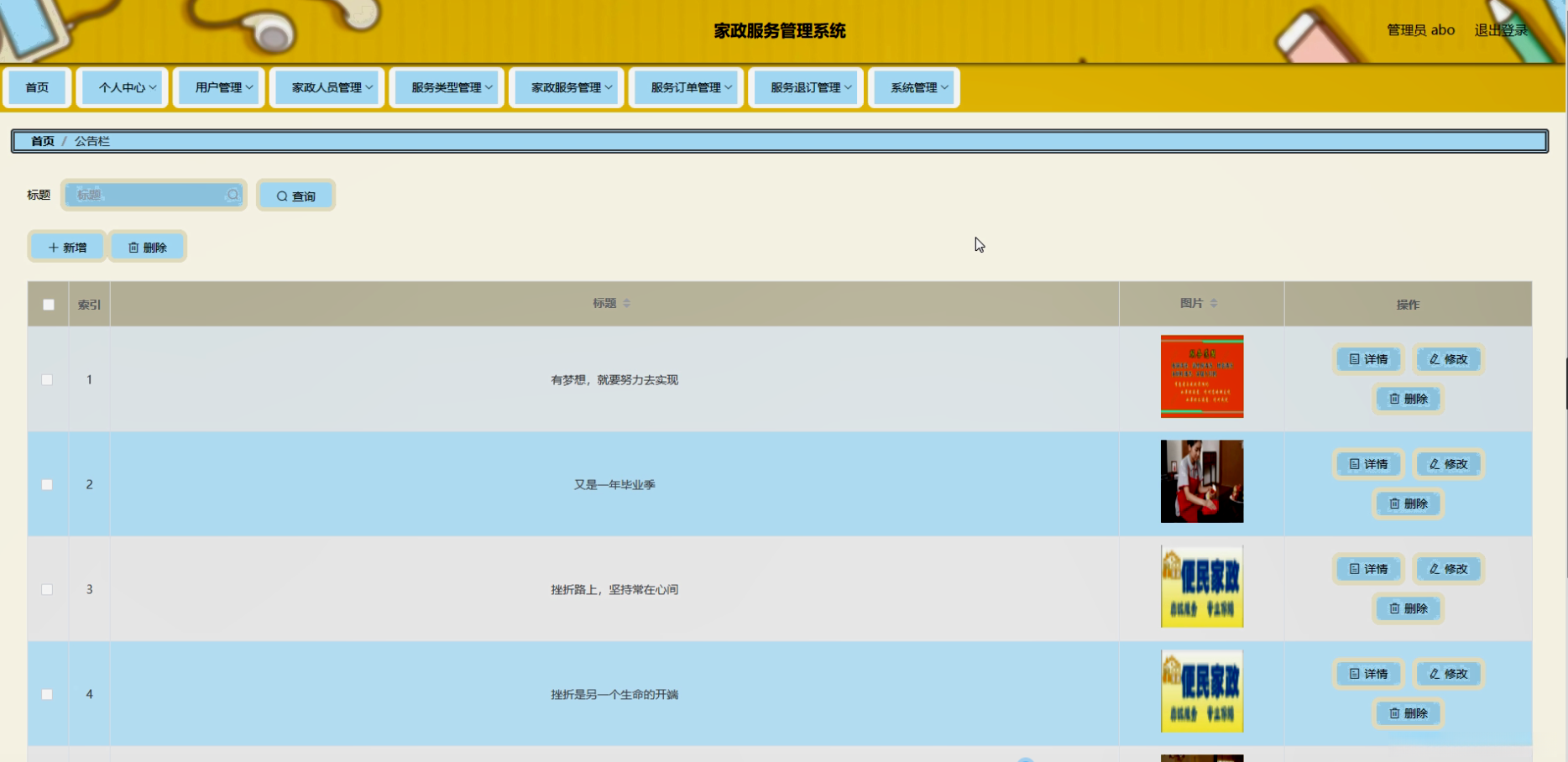Screen dimensions: 1568x762
Task: Toggle the select-all checkbox in table header
Action: [49, 305]
